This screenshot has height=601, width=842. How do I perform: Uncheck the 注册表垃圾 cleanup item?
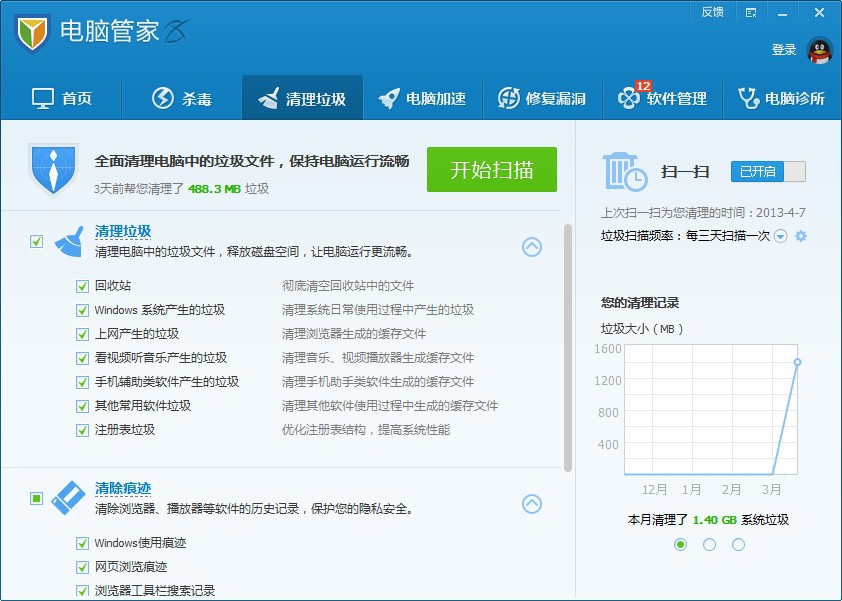[82, 430]
